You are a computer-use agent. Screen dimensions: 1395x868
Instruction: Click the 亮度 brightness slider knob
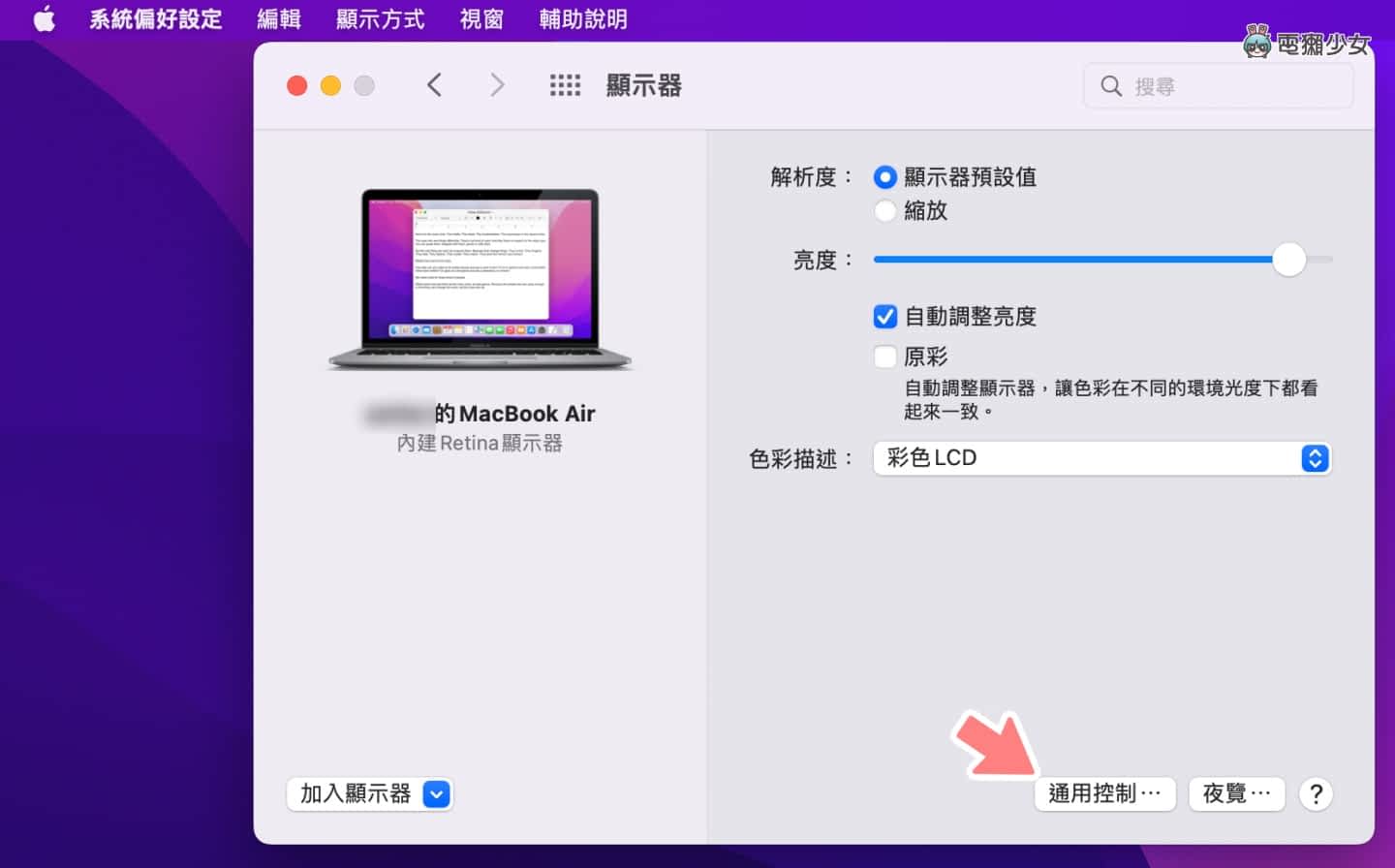1288,260
